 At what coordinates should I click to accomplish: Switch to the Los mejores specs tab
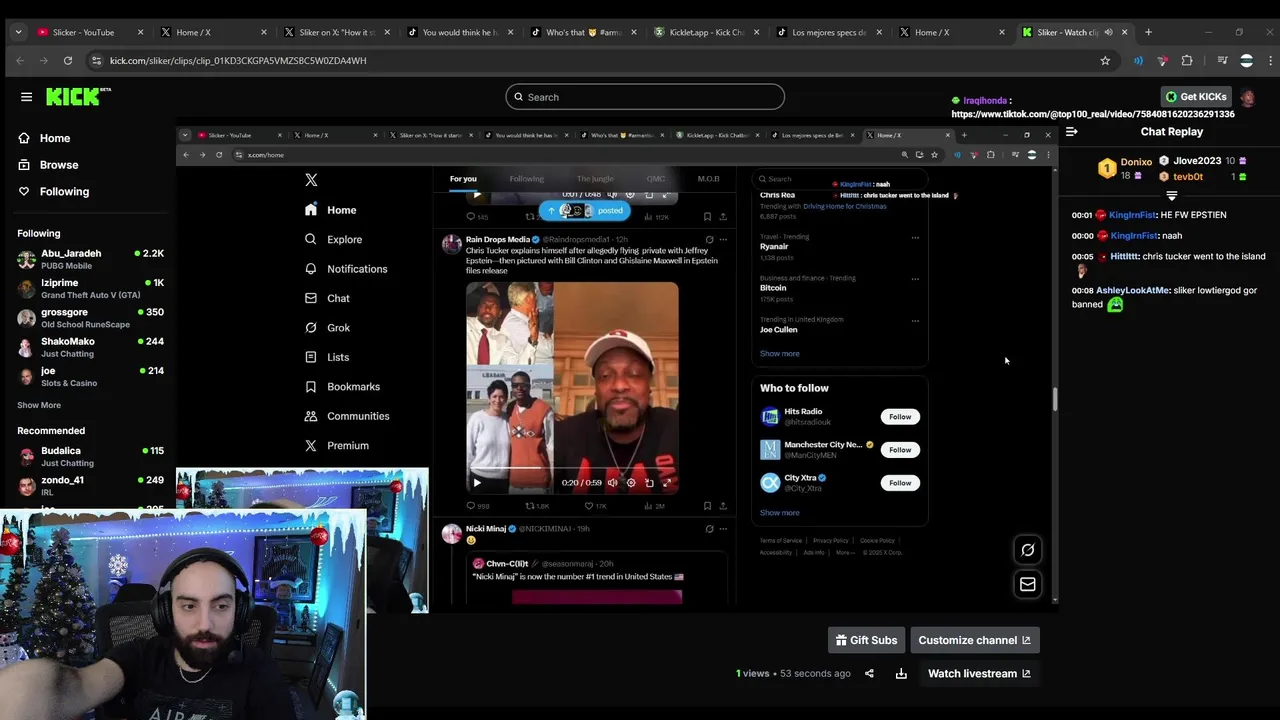pyautogui.click(x=830, y=32)
